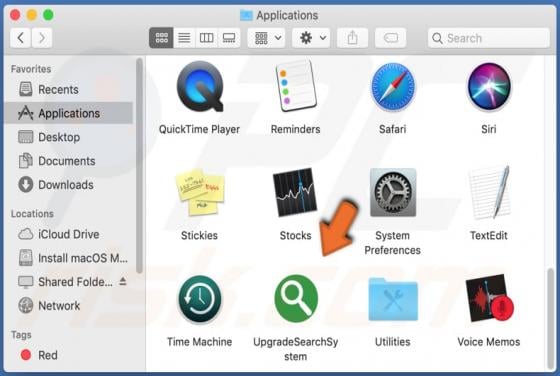Click the sidebar scrollbar
560x376 pixels.
tap(139, 166)
